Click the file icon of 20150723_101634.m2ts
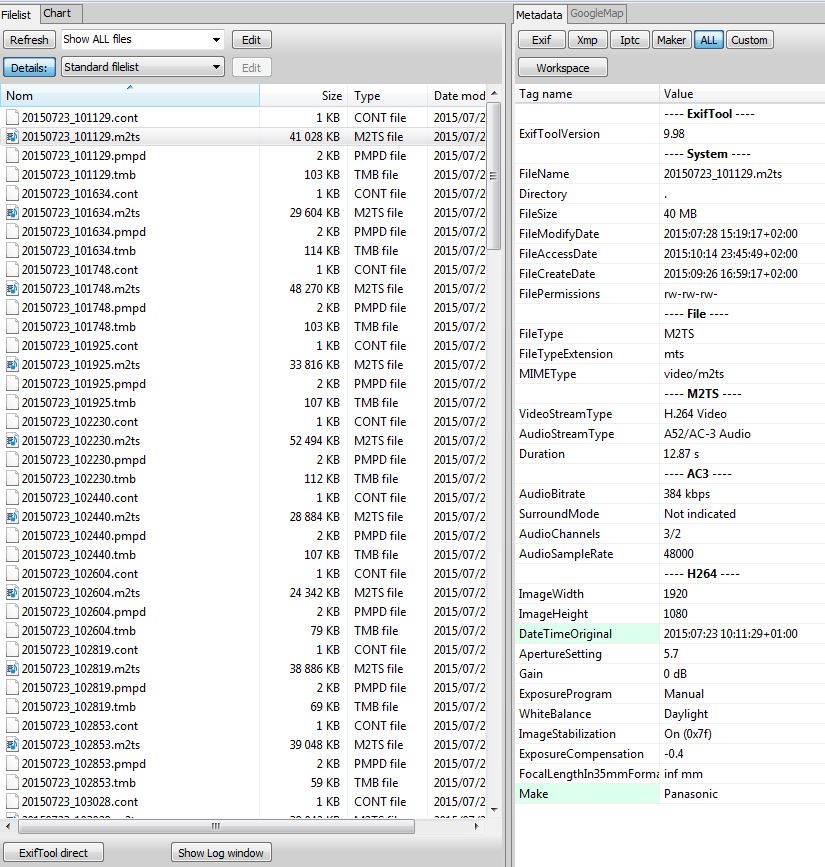825x867 pixels. click(12, 213)
